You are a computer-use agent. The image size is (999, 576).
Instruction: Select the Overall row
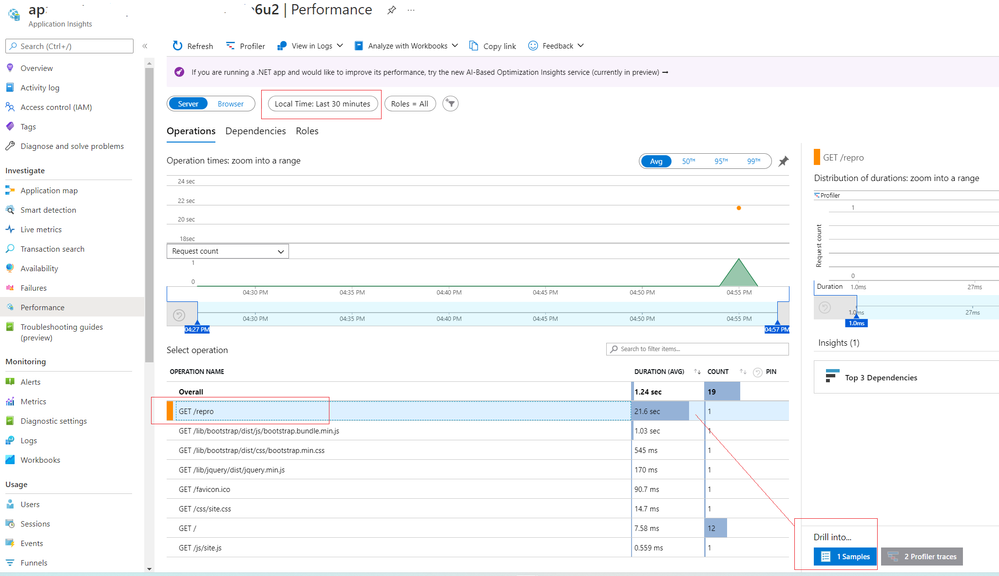478,392
